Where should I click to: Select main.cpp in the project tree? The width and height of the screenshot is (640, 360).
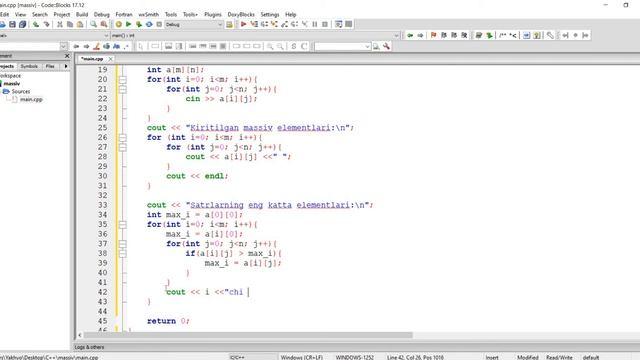click(x=31, y=99)
